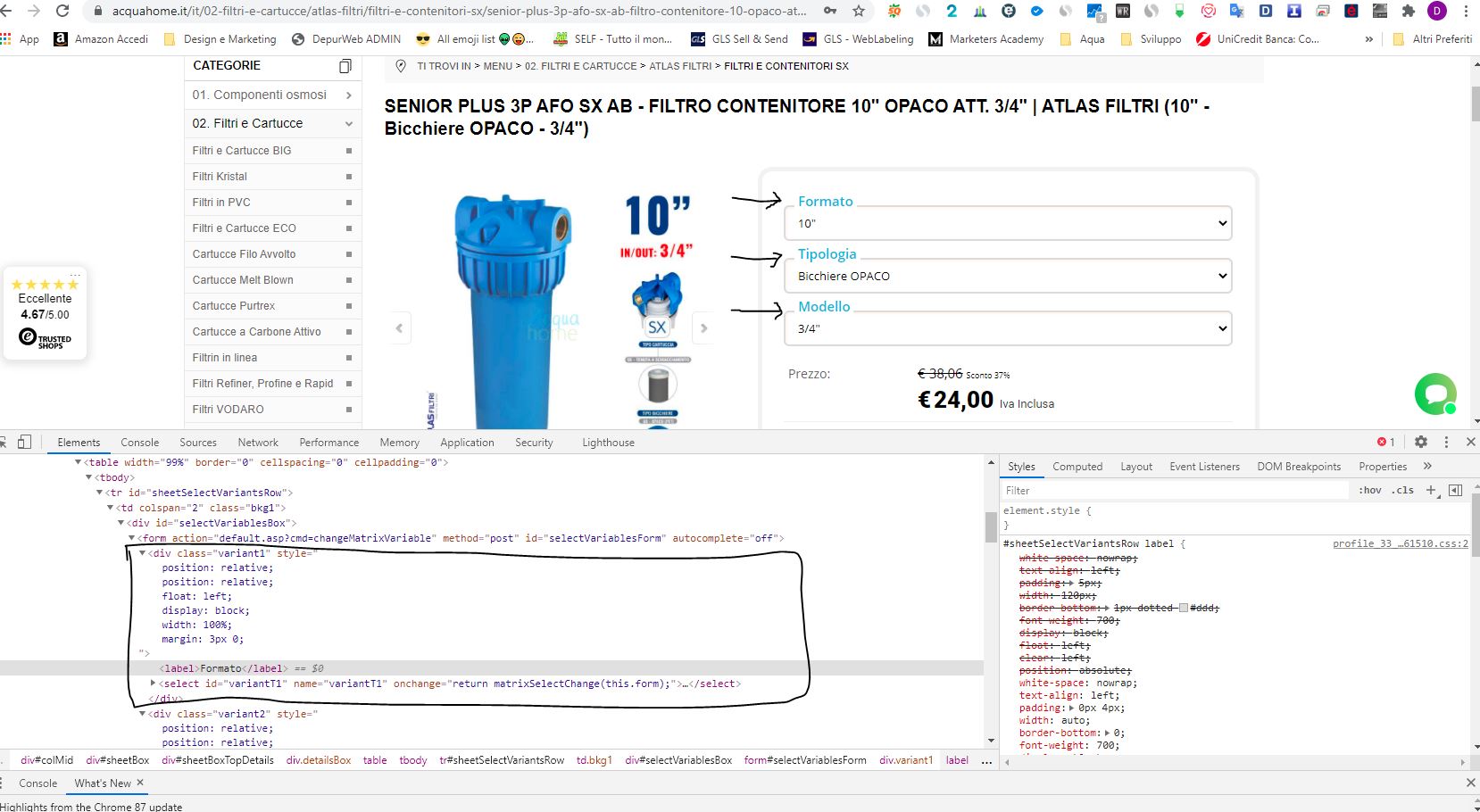The width and height of the screenshot is (1480, 812).
Task: Close the bottom DevTools drawer
Action: 1471,783
